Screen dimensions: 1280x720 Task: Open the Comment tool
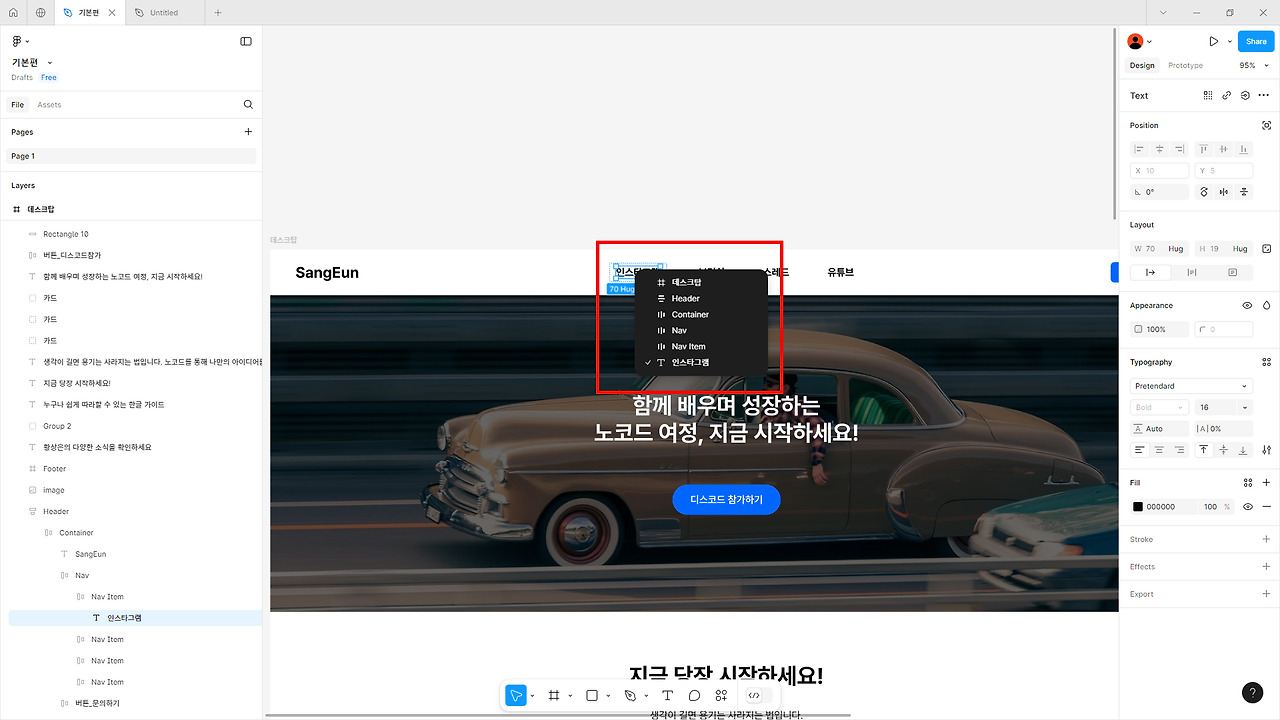tap(694, 695)
